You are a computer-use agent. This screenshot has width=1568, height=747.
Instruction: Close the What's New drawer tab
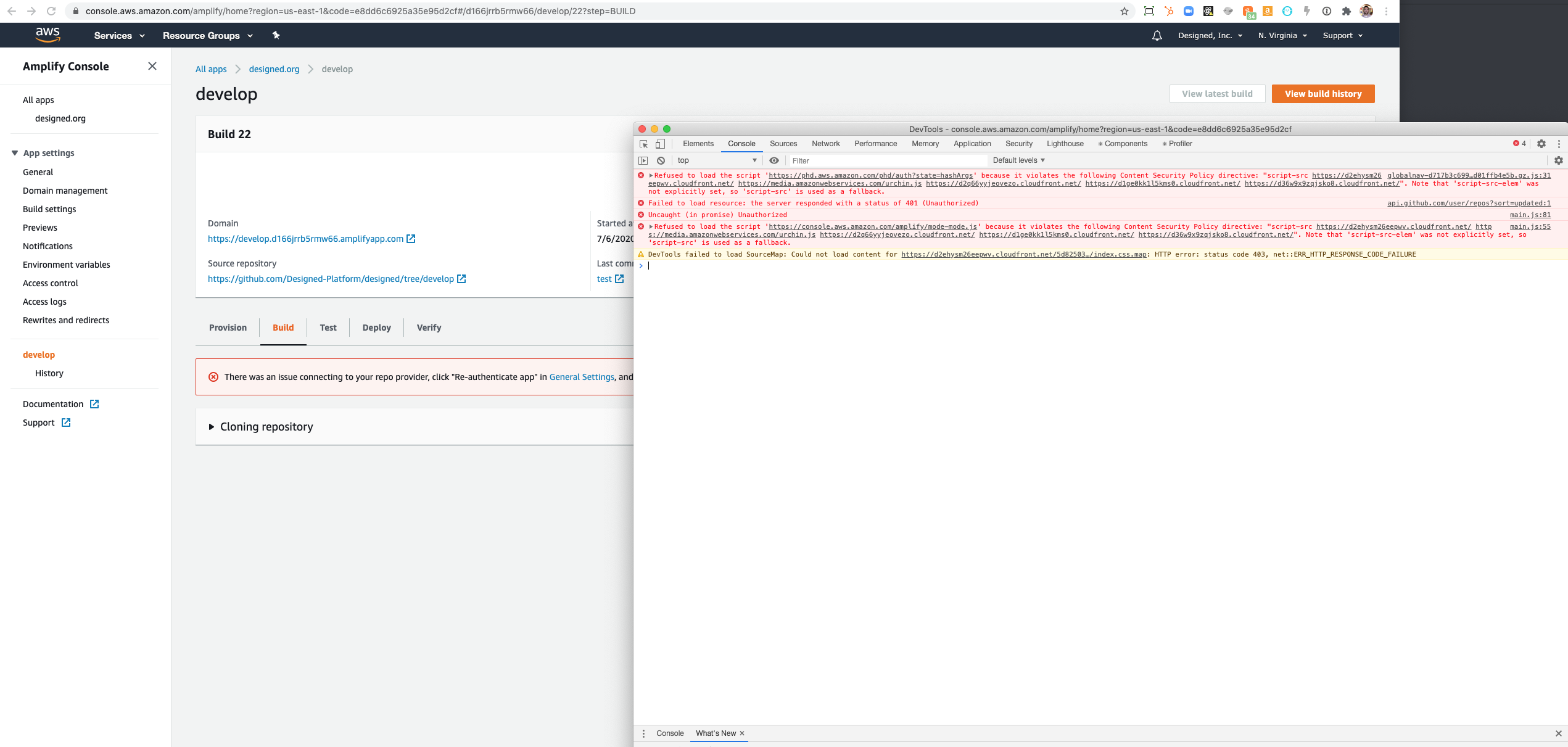pos(742,733)
